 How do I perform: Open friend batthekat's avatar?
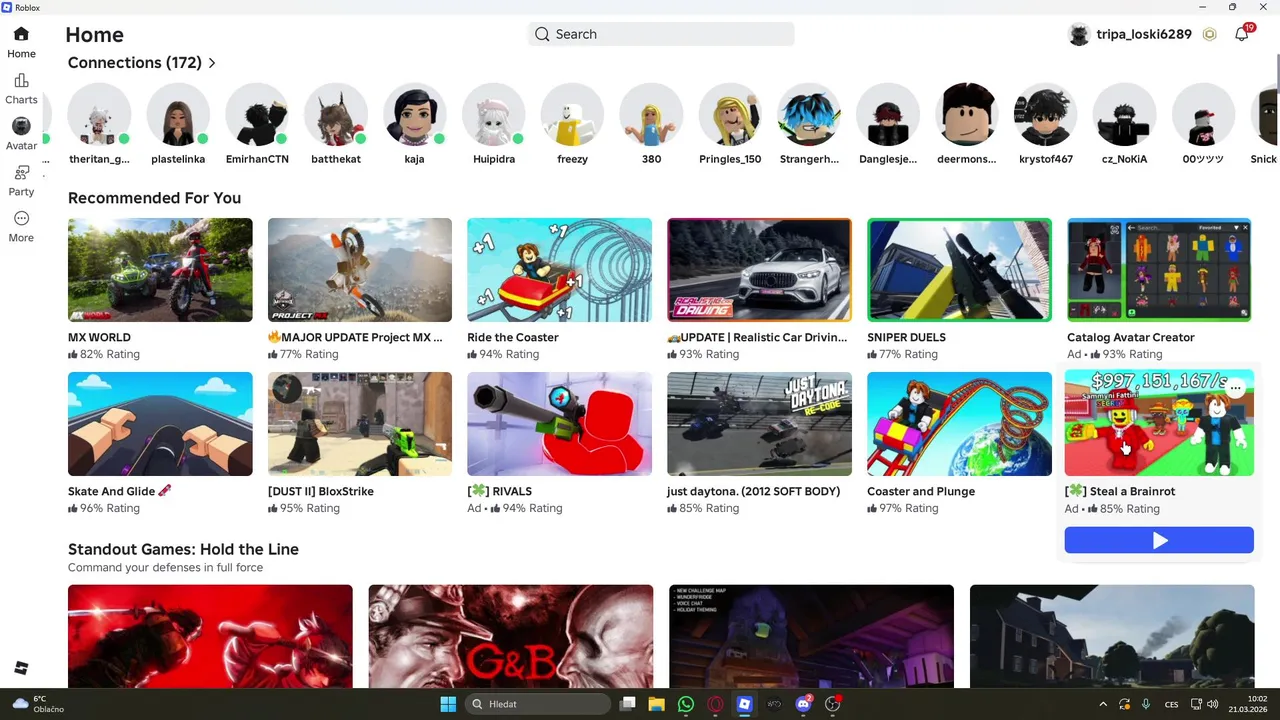[x=336, y=115]
